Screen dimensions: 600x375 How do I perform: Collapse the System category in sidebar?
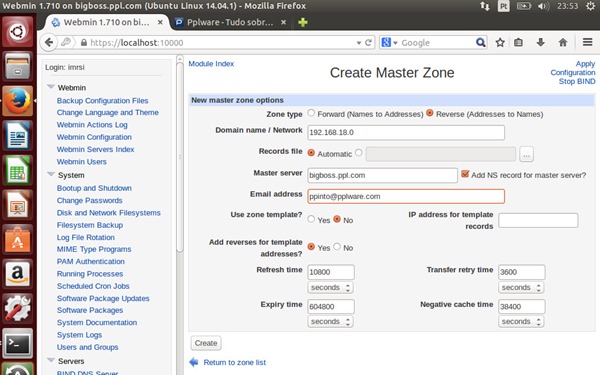pos(51,174)
